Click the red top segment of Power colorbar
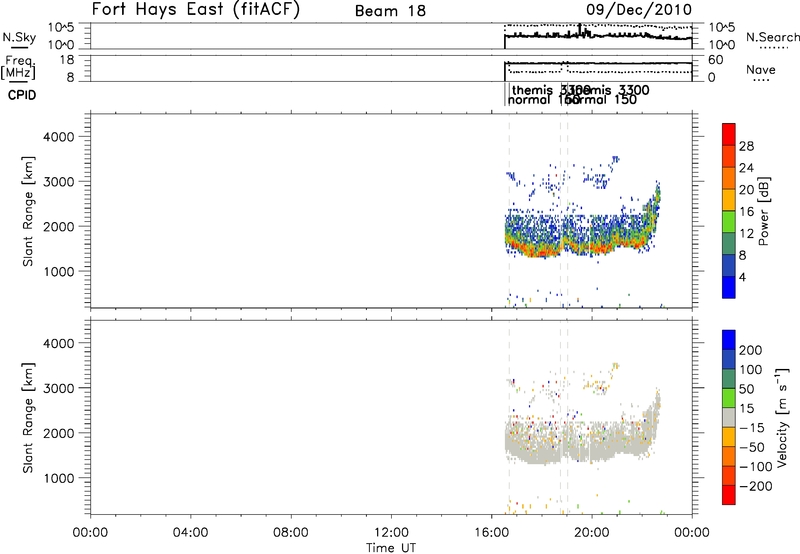The width and height of the screenshot is (800, 554). pos(729,134)
